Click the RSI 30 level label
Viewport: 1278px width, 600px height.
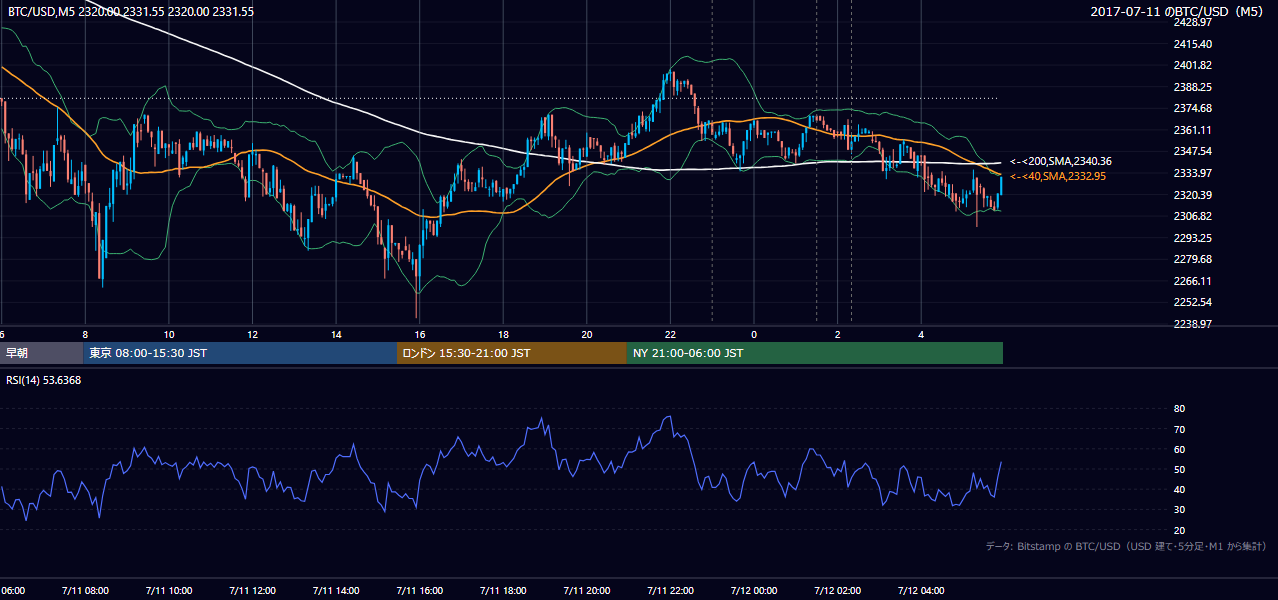point(1180,510)
